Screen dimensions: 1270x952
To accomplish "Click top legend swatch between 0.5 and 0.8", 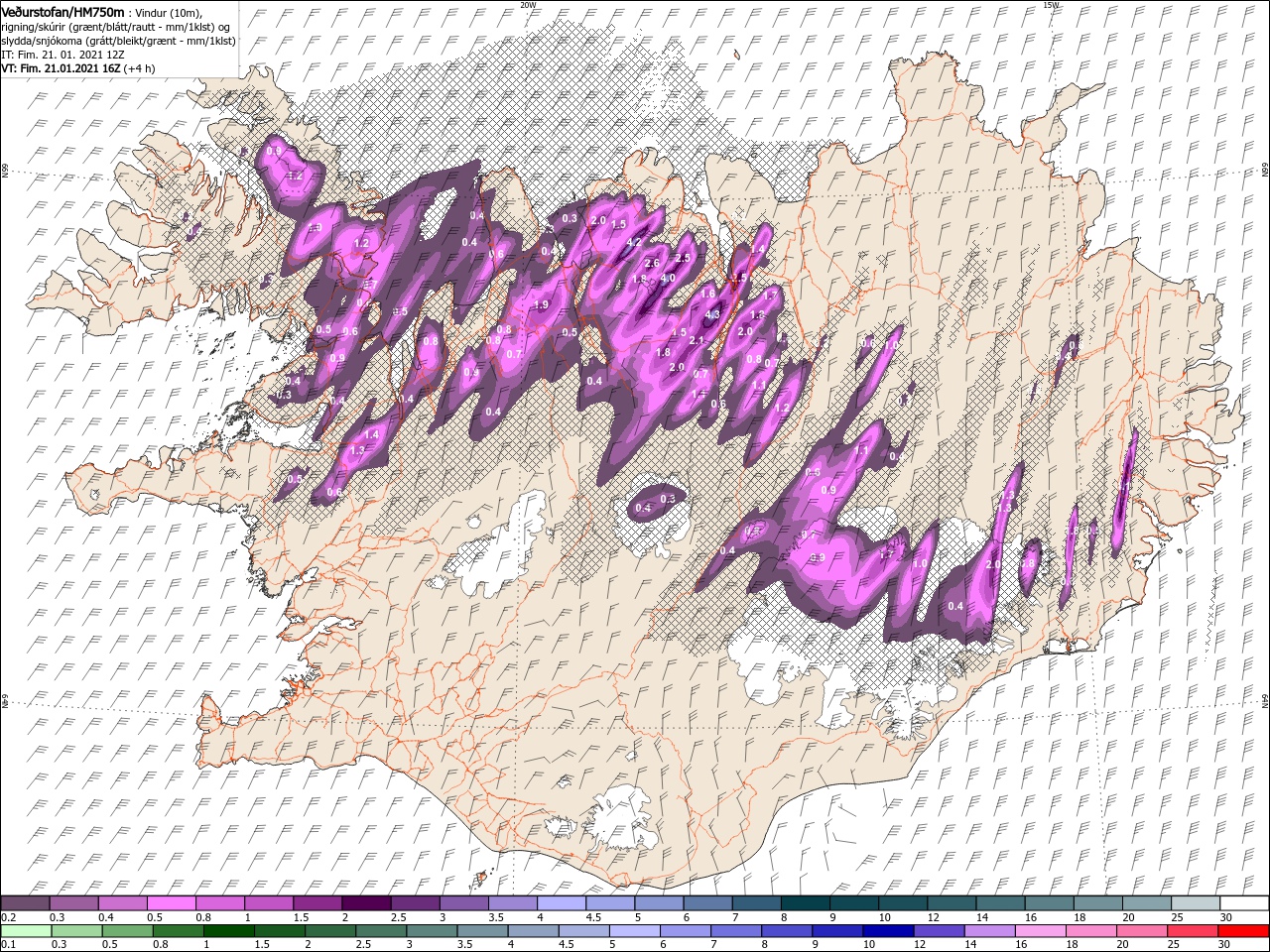I will (x=171, y=903).
